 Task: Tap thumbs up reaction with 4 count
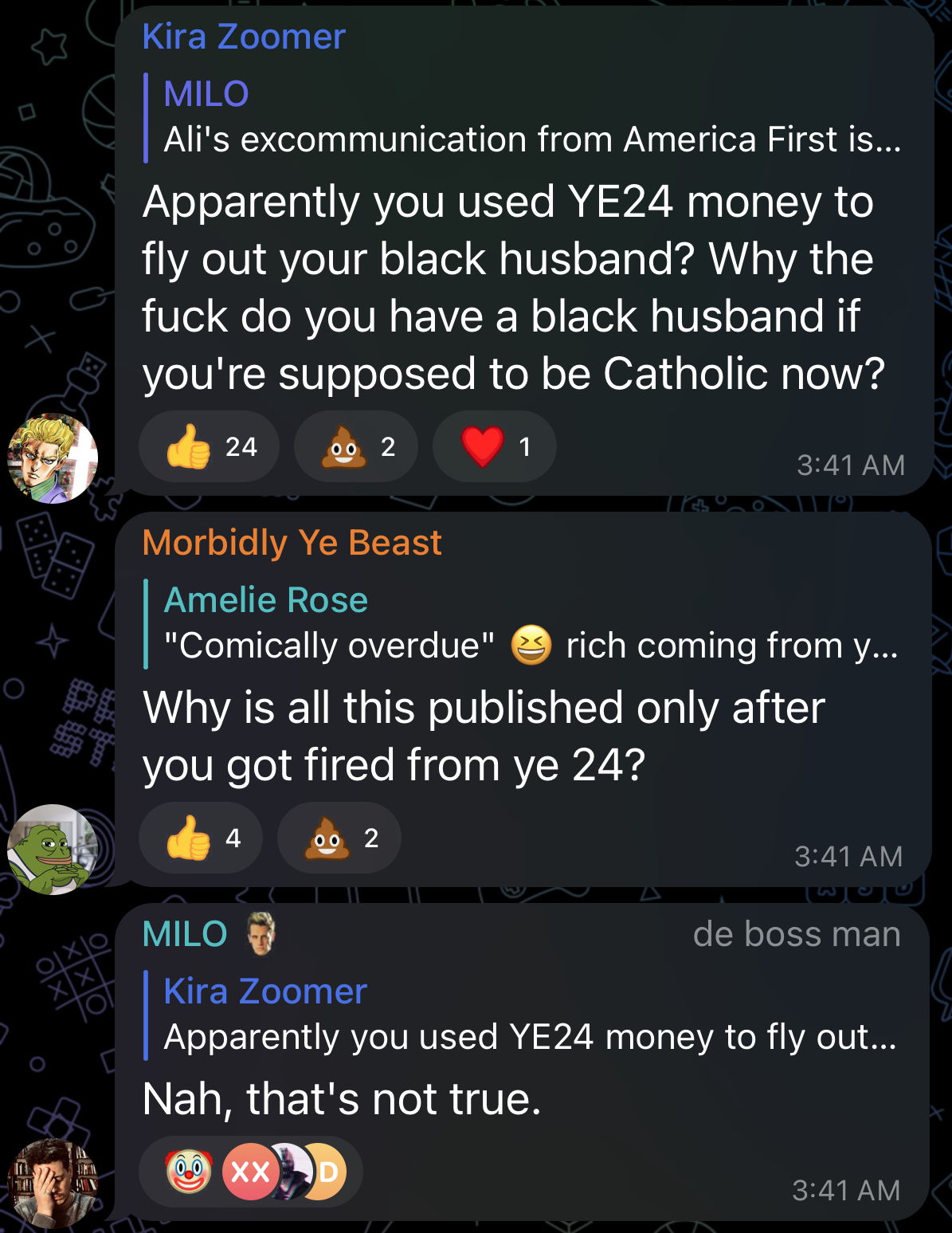(201, 838)
